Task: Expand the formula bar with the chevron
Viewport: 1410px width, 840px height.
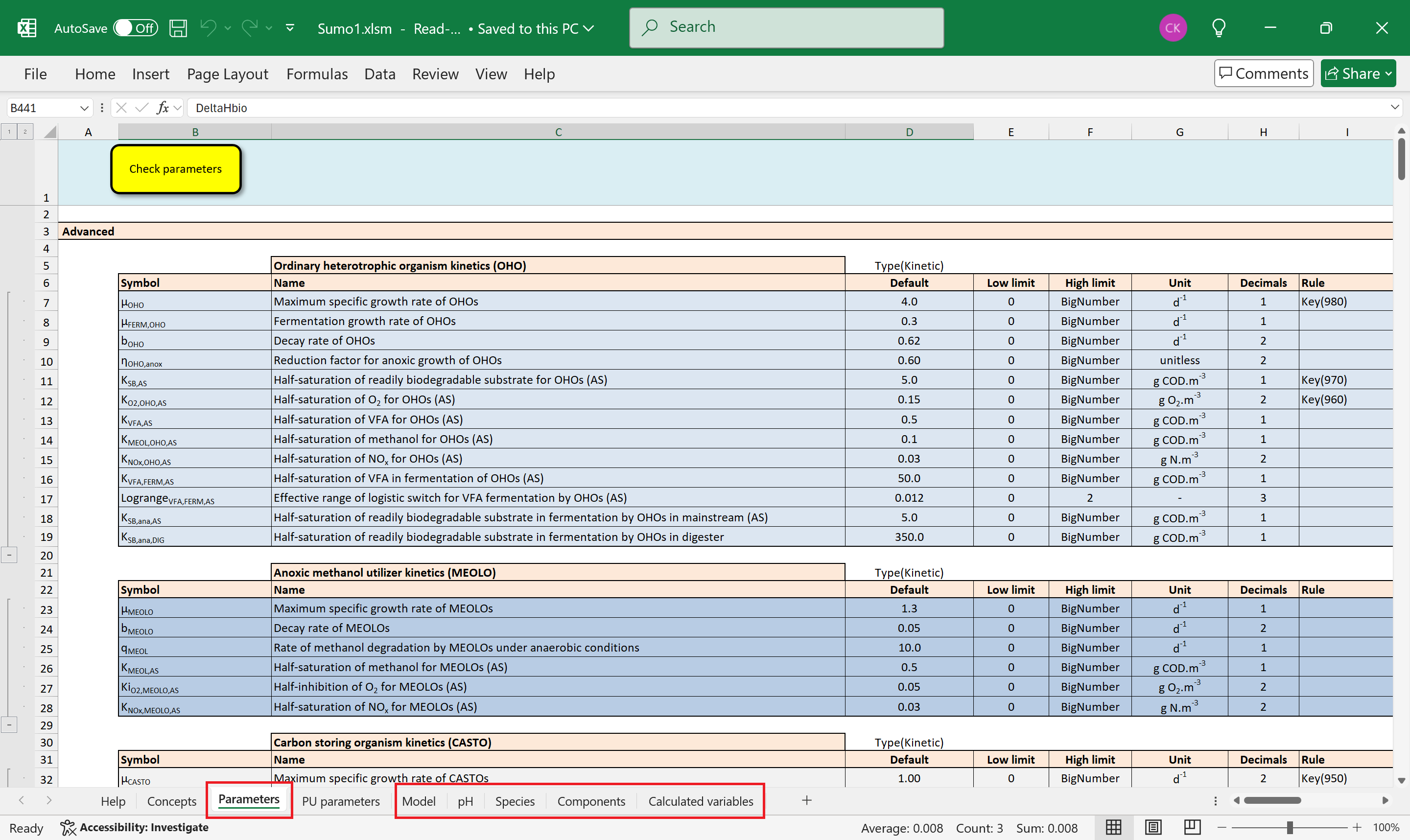Action: 1394,107
